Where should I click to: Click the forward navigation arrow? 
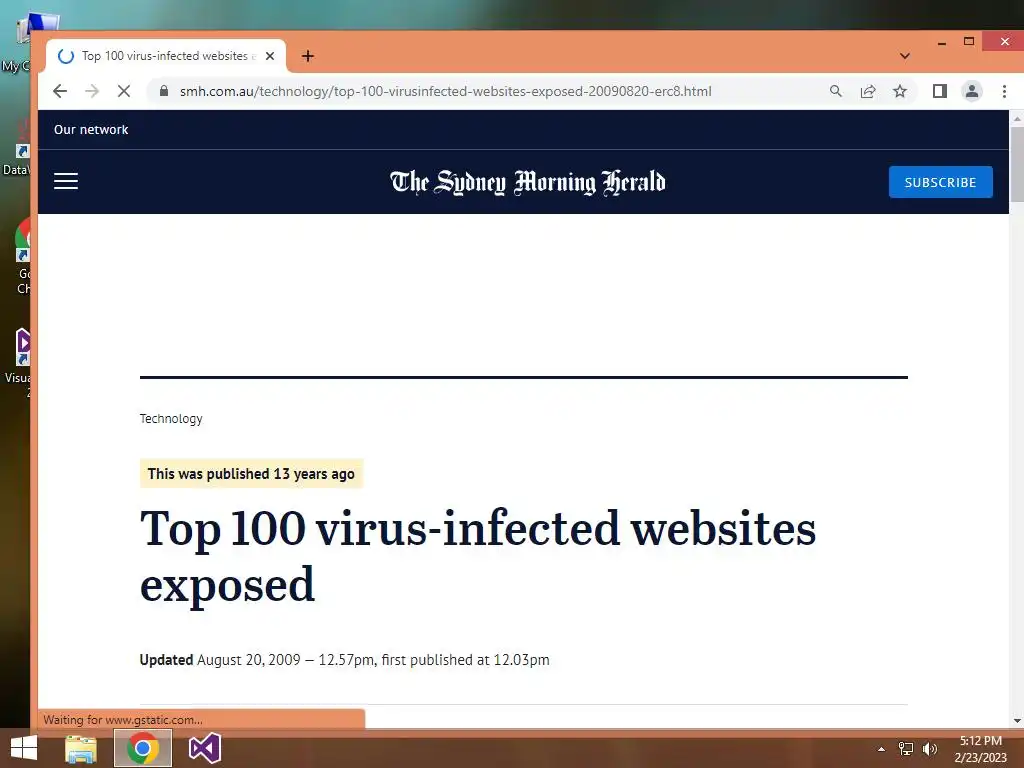pos(92,91)
